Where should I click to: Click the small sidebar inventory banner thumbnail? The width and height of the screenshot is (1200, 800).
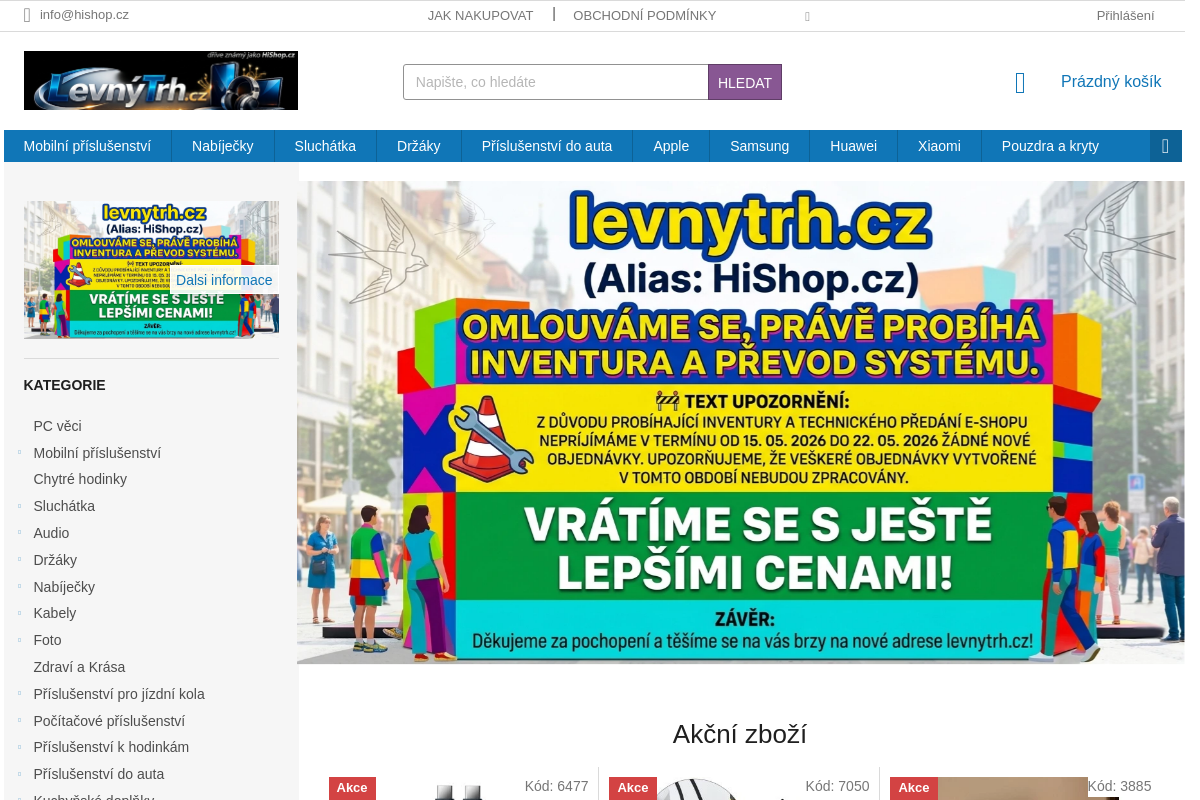(x=151, y=270)
